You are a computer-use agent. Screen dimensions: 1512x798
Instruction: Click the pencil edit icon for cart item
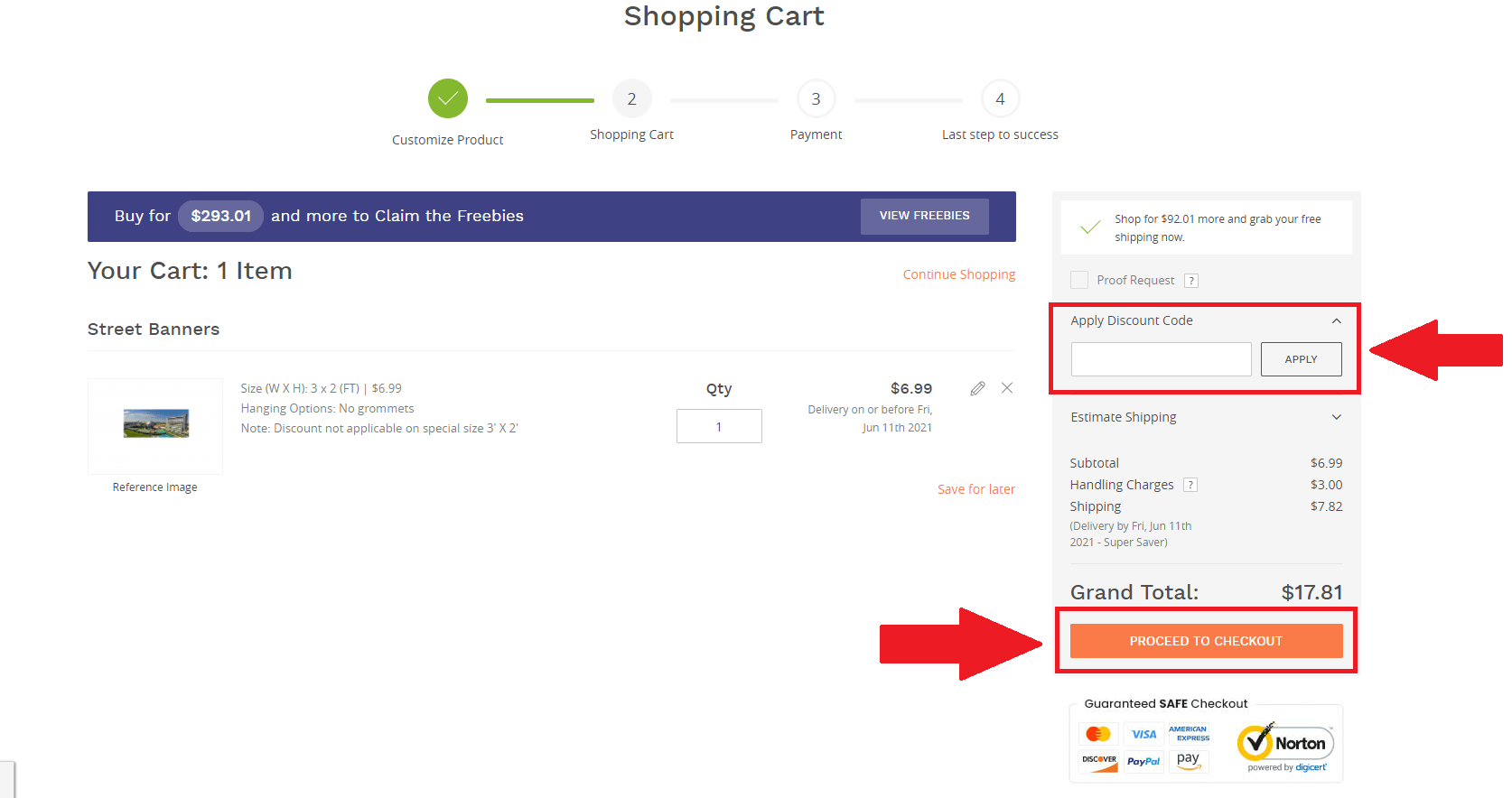point(977,388)
